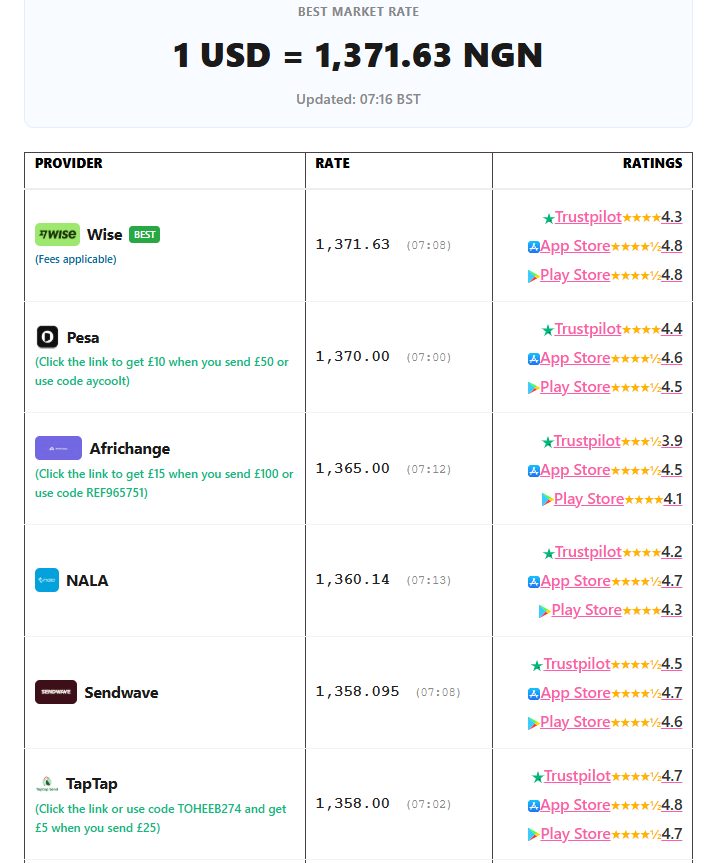
Task: Click Wise's '(Fees applicable)' note
Action: (76, 259)
